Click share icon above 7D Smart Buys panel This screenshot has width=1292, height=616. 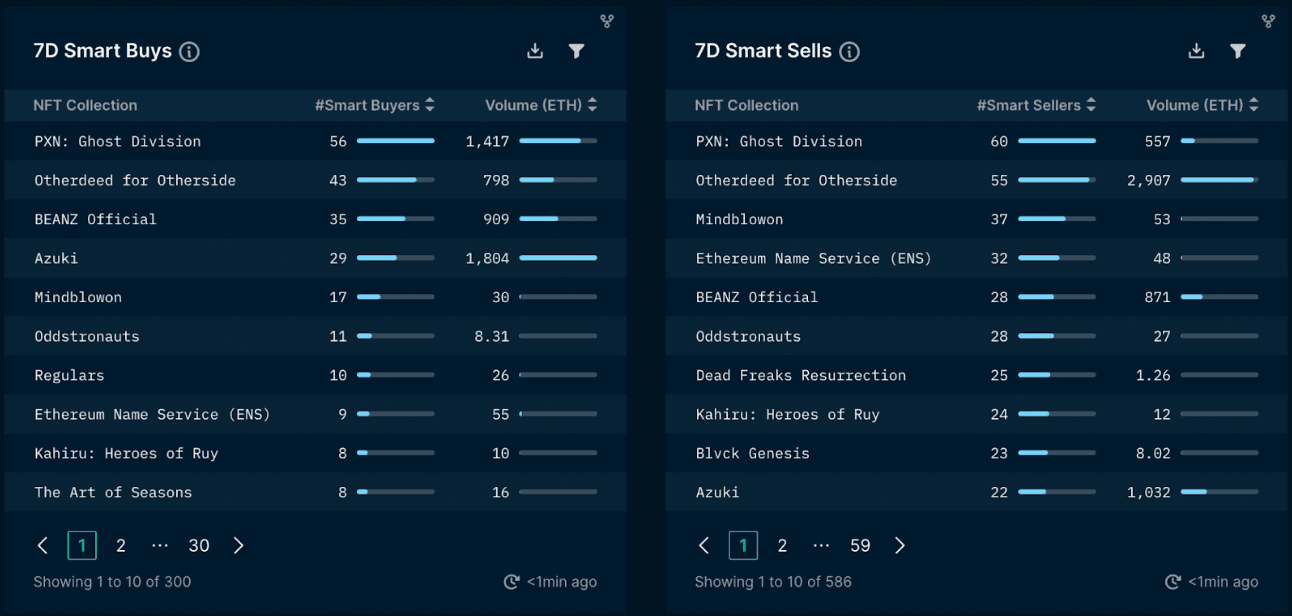pos(607,21)
